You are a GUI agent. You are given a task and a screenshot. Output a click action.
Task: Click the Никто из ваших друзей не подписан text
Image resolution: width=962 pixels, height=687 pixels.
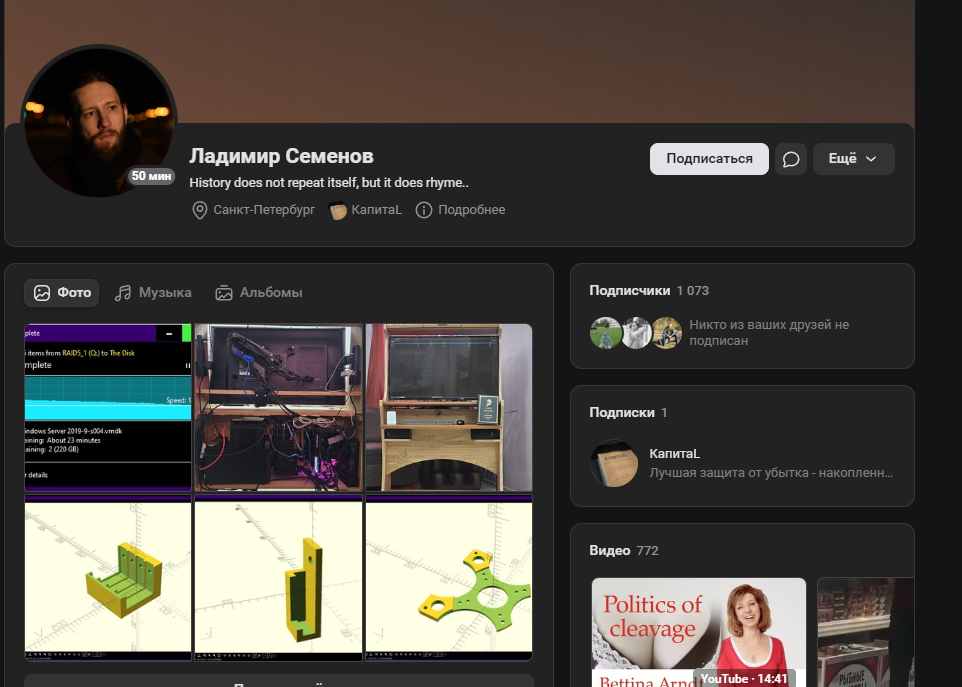pyautogui.click(x=769, y=332)
